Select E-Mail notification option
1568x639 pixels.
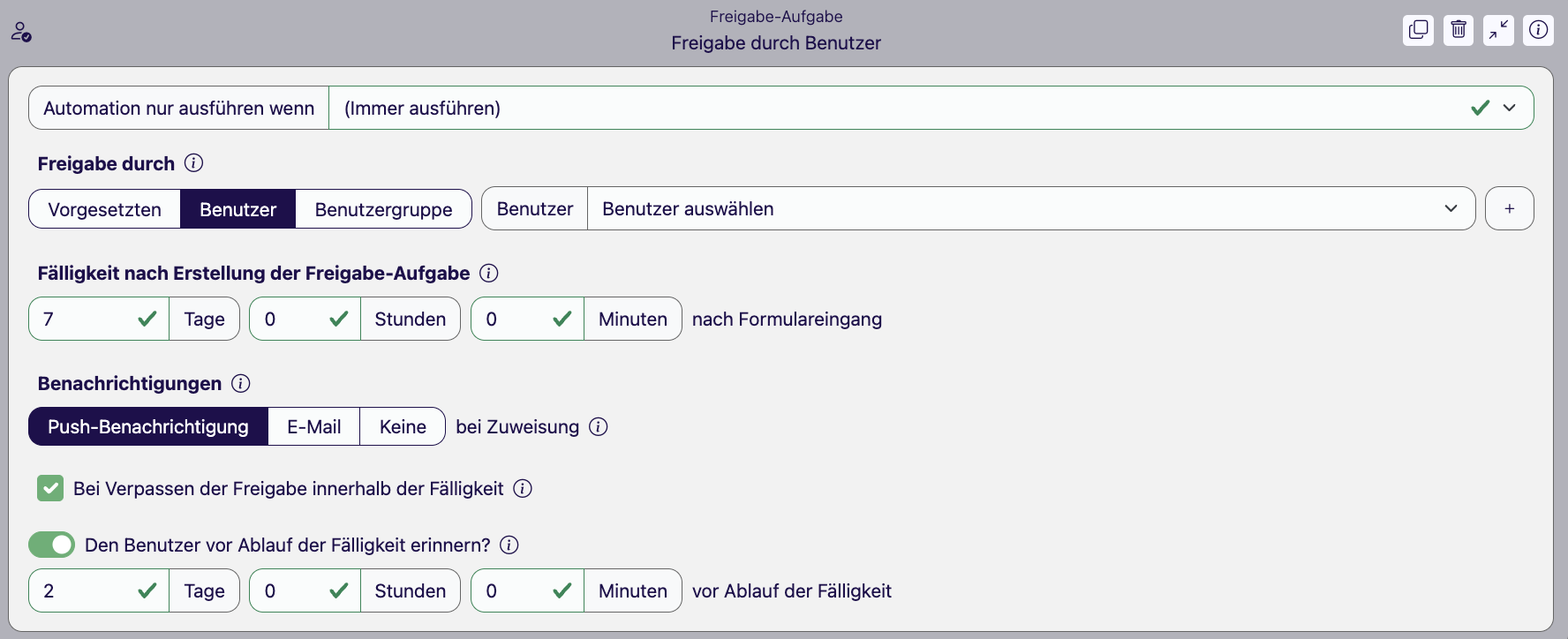314,427
